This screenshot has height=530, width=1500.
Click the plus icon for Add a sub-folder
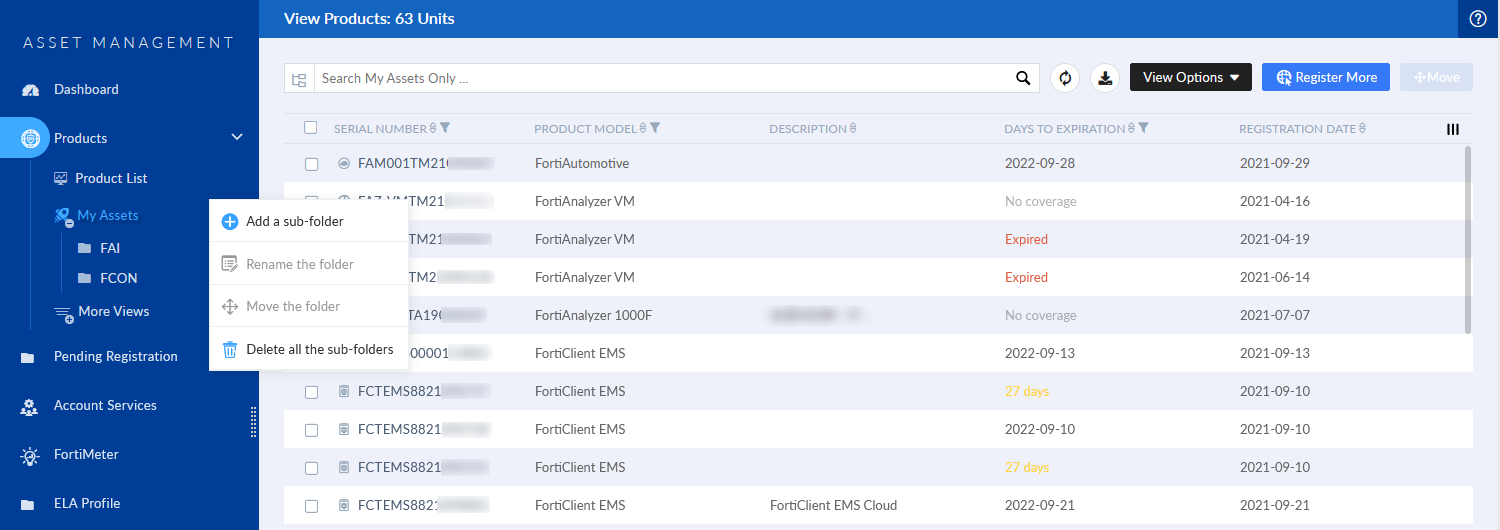pos(229,222)
